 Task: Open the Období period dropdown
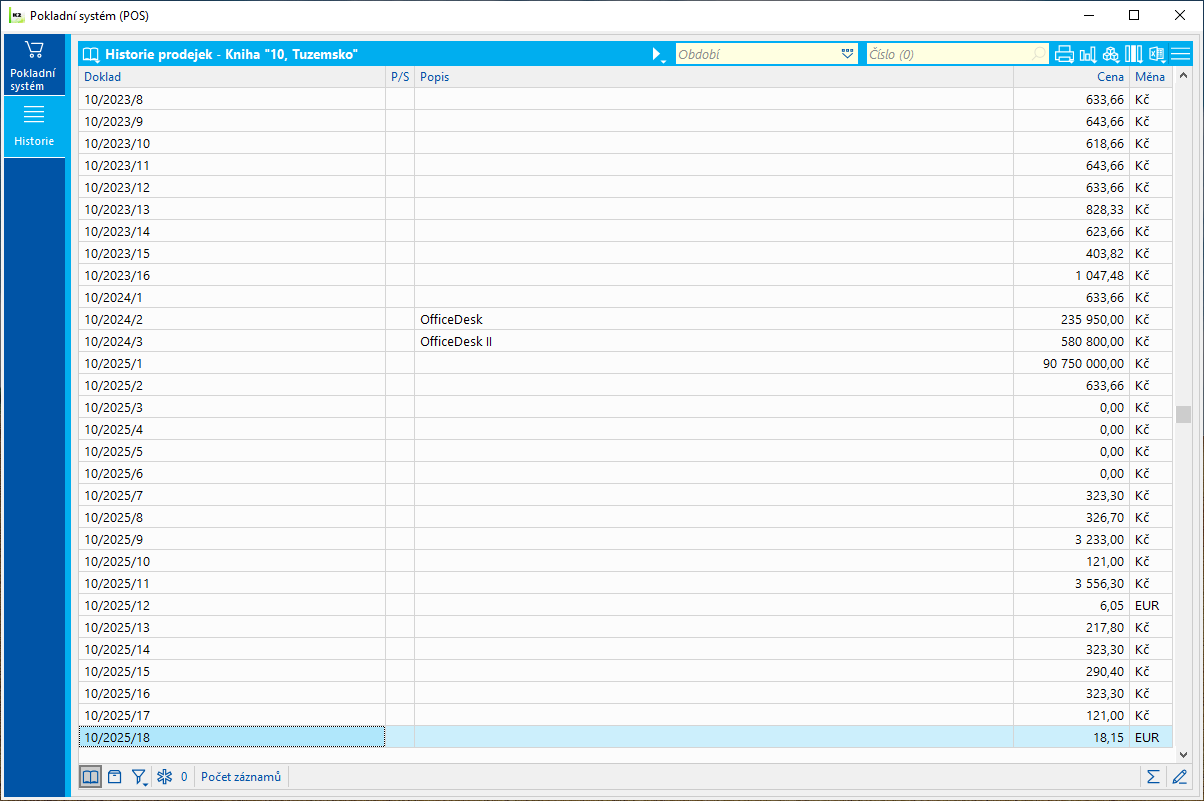click(x=848, y=54)
